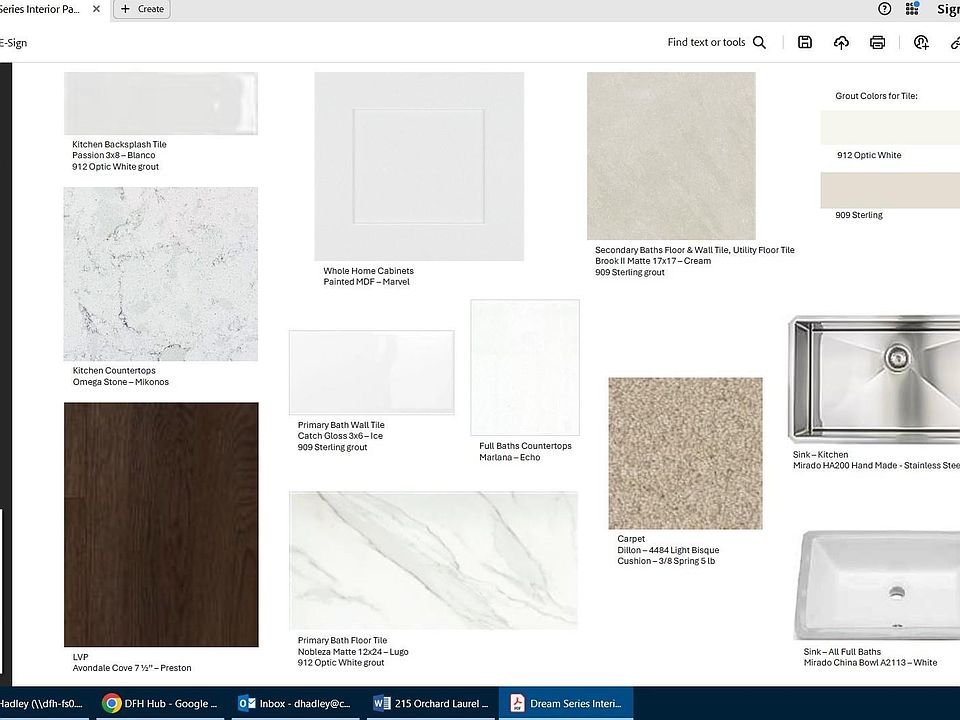Switch to the 215 Orchard Laurel Word document

coord(431,703)
